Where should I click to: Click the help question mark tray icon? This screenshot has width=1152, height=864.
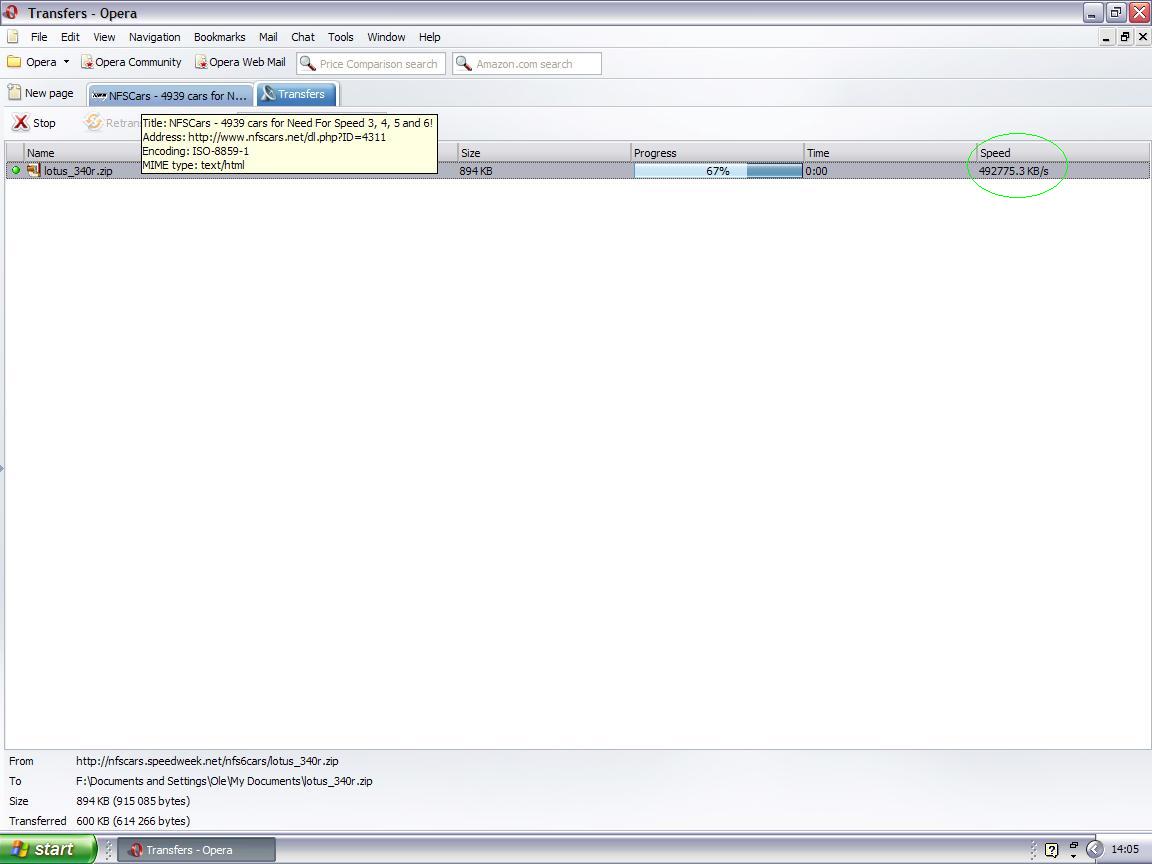click(1051, 850)
